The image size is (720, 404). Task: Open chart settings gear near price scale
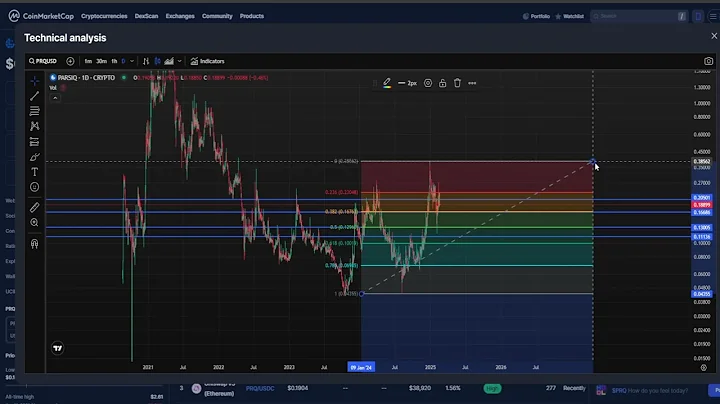pyautogui.click(x=703, y=367)
